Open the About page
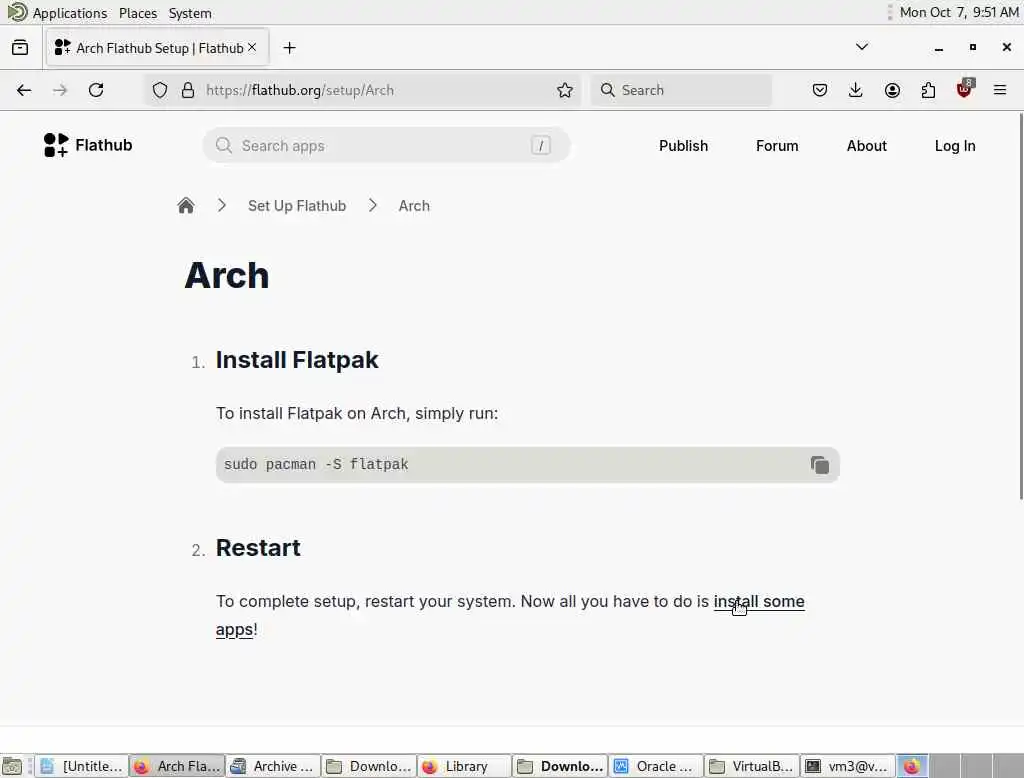The image size is (1024, 778). click(867, 146)
